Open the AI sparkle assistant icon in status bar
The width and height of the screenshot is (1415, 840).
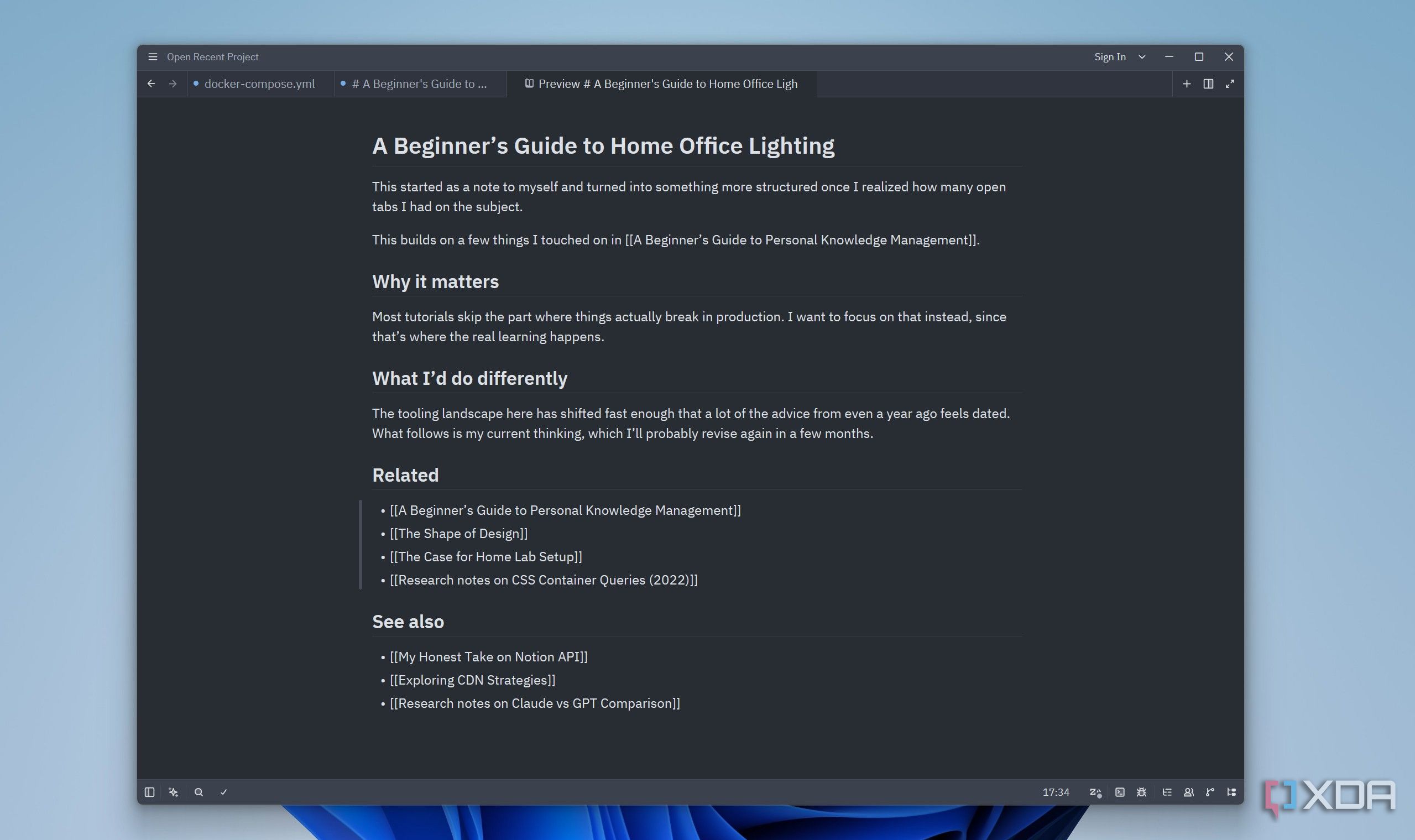pos(174,792)
